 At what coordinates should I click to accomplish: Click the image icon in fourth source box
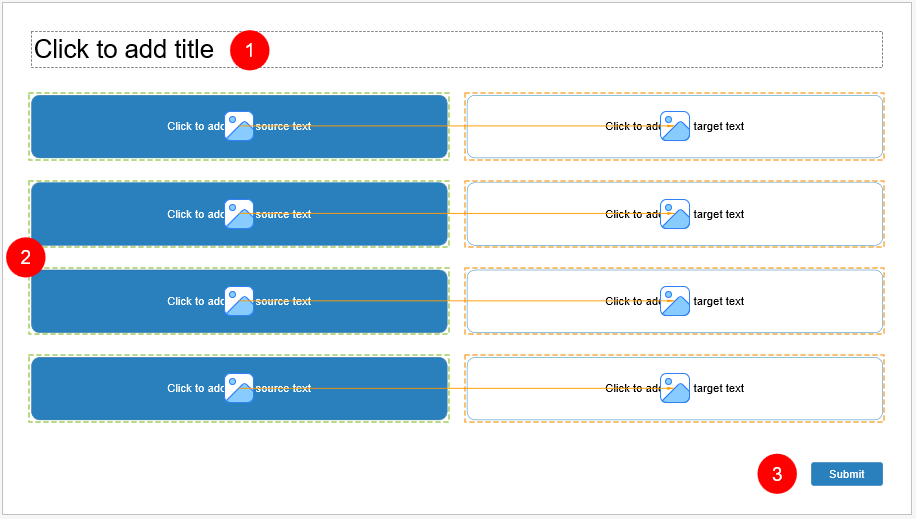[x=239, y=388]
